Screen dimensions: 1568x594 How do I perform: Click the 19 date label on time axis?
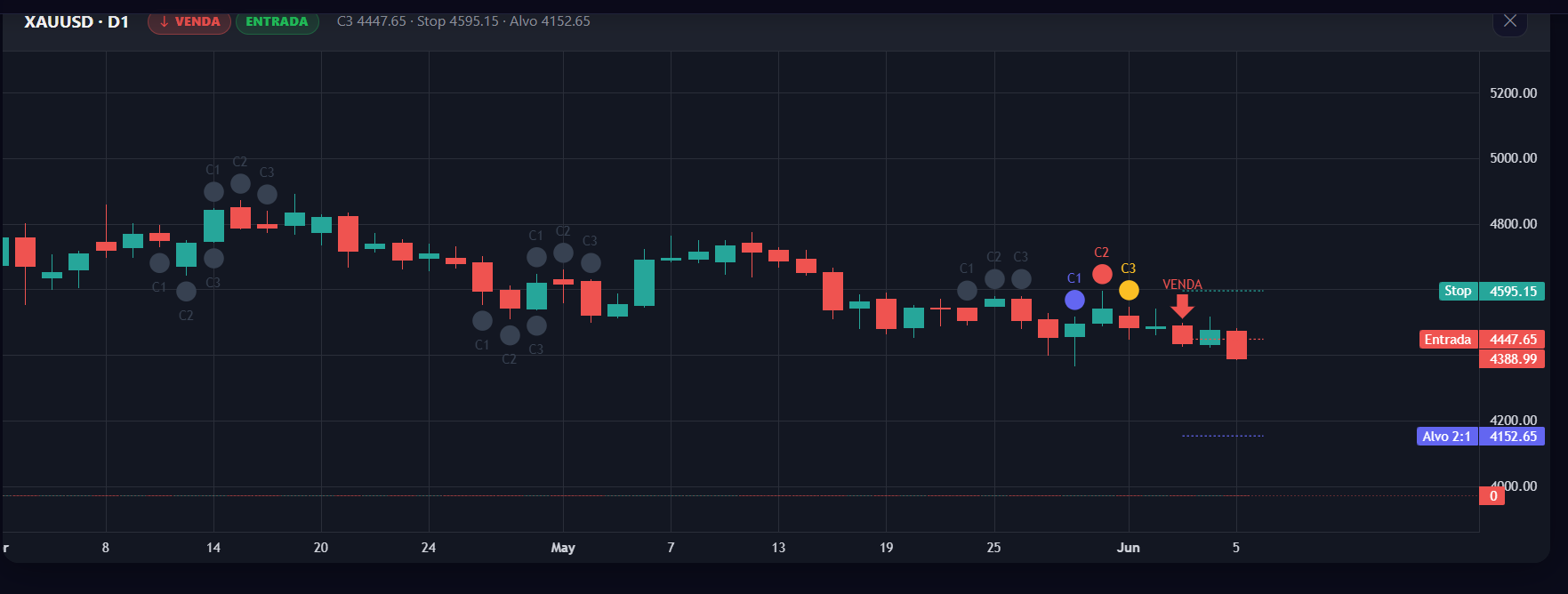[x=886, y=548]
